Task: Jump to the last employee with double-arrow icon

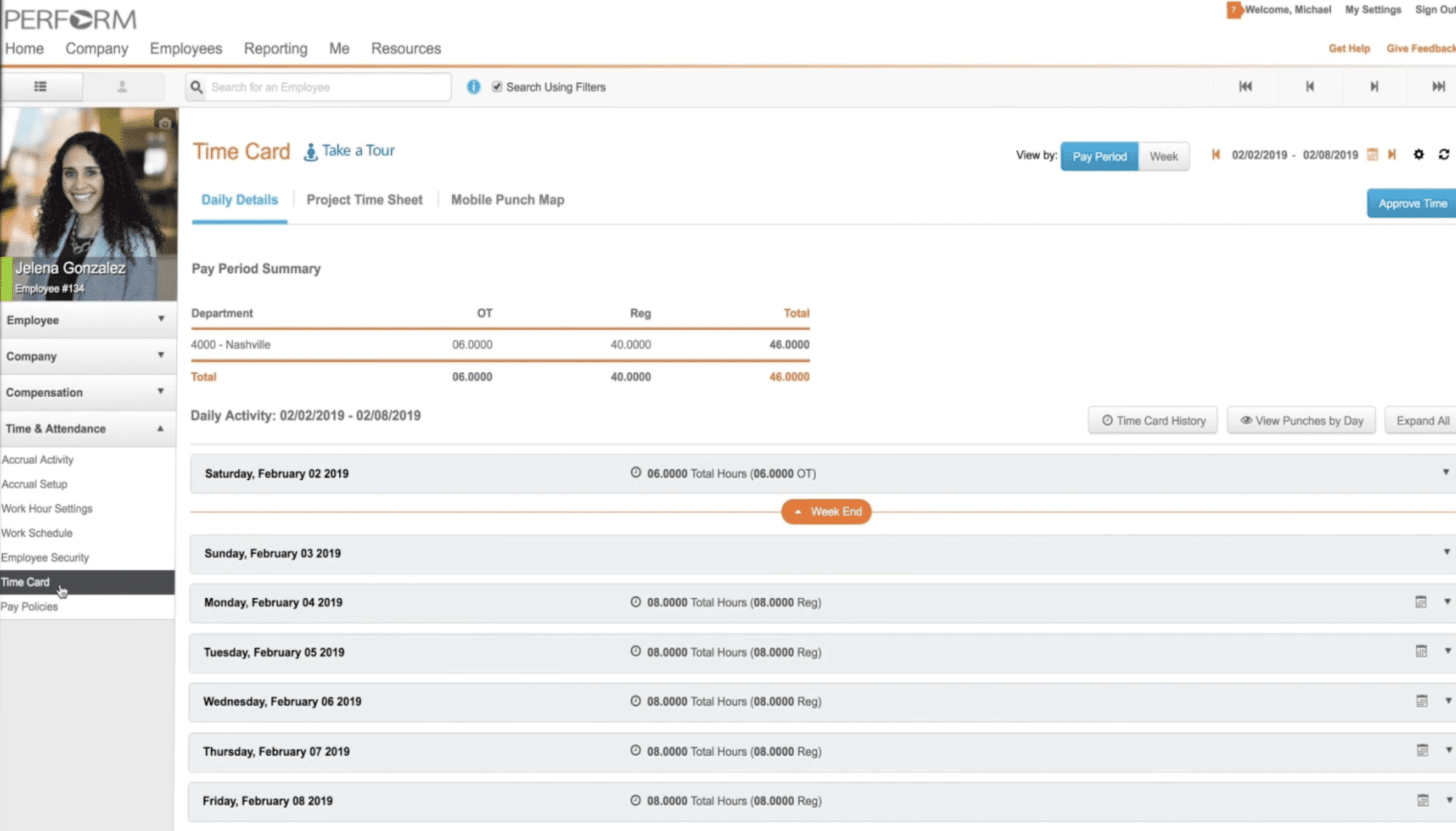Action: 1439,86
